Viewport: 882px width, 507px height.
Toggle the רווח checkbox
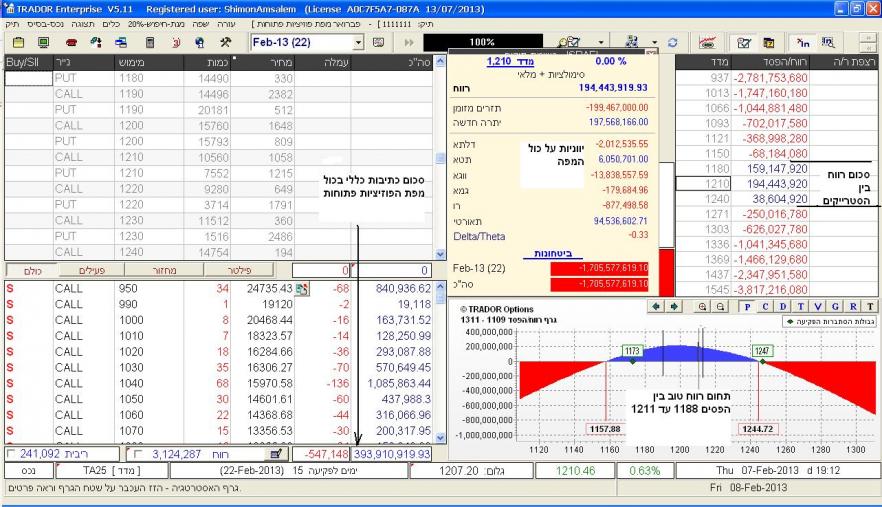pyautogui.click(x=139, y=453)
